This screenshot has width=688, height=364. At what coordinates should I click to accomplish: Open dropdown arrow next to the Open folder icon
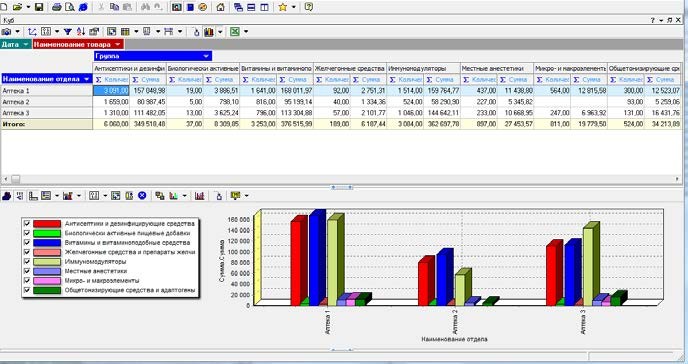[29, 7]
